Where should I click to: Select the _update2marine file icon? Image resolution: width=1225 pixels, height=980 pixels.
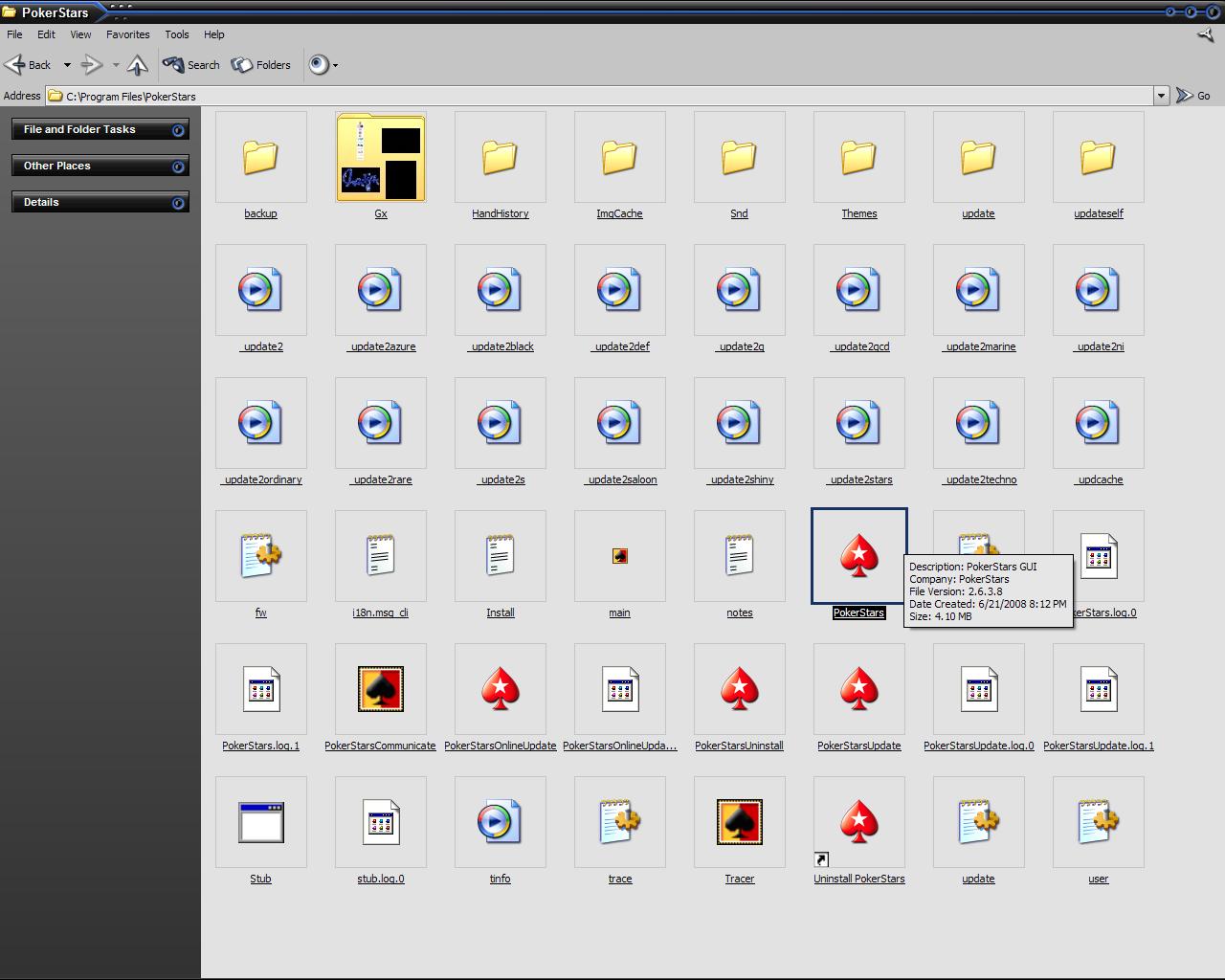978,290
